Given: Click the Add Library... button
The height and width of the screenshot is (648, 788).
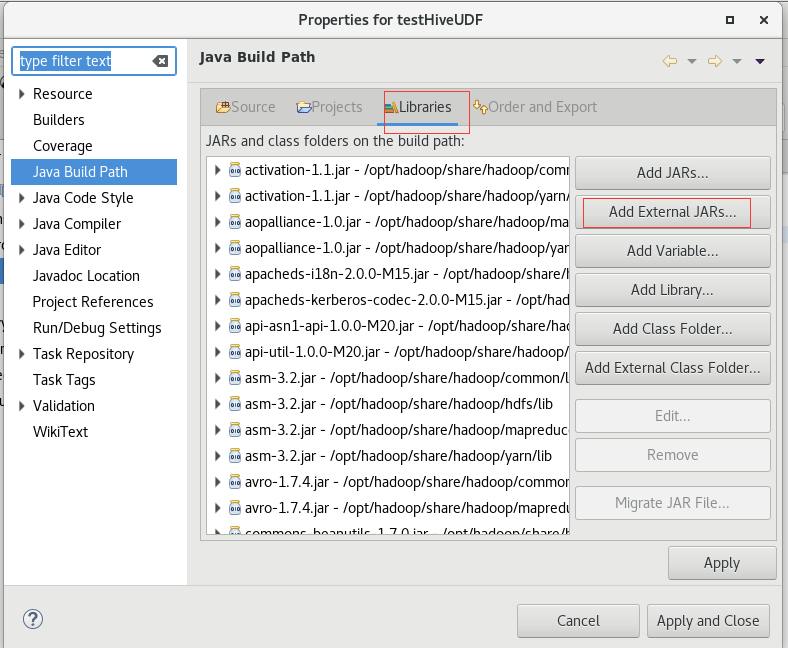Looking at the screenshot, I should [x=672, y=290].
